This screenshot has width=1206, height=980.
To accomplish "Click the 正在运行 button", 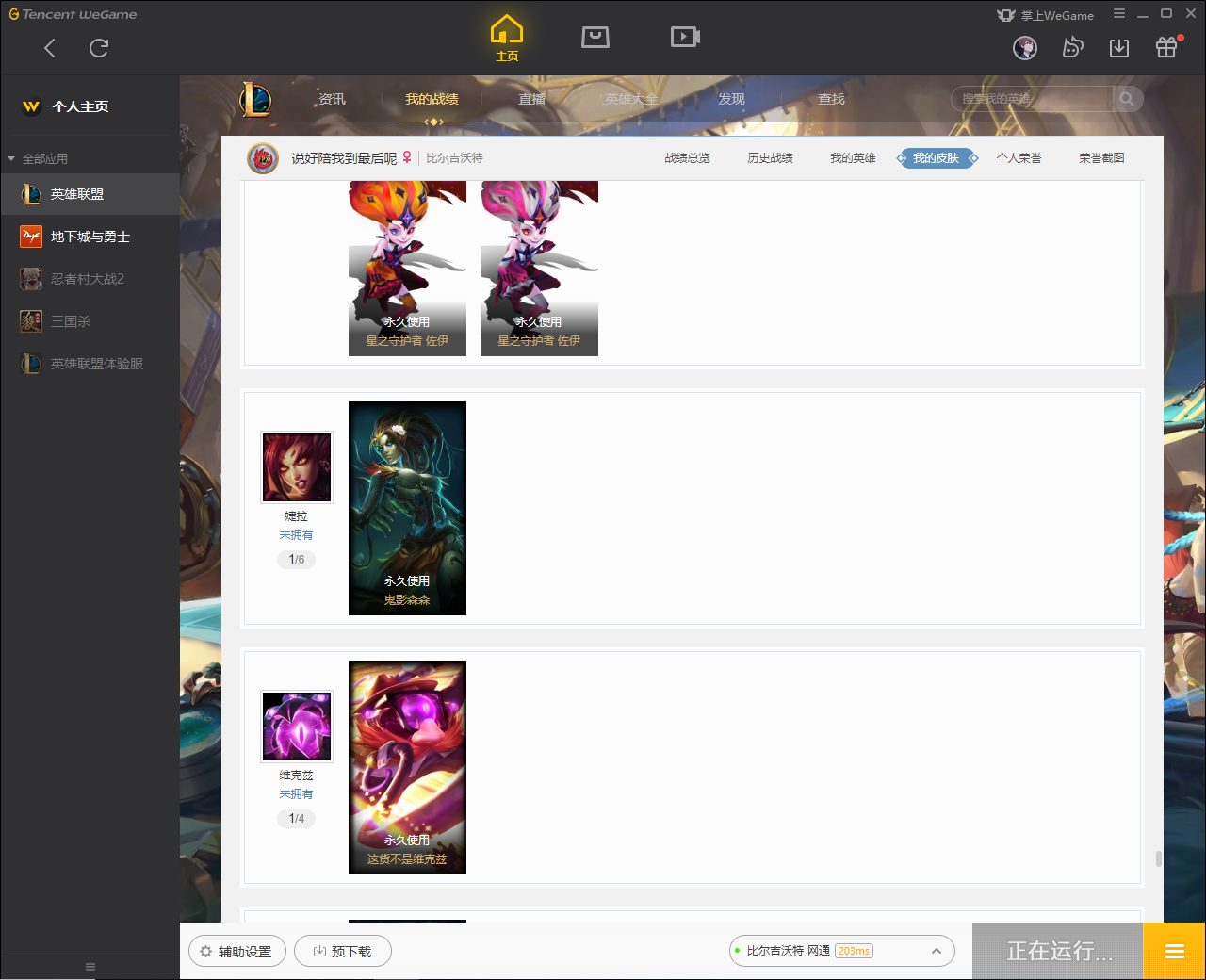I will coord(1058,951).
